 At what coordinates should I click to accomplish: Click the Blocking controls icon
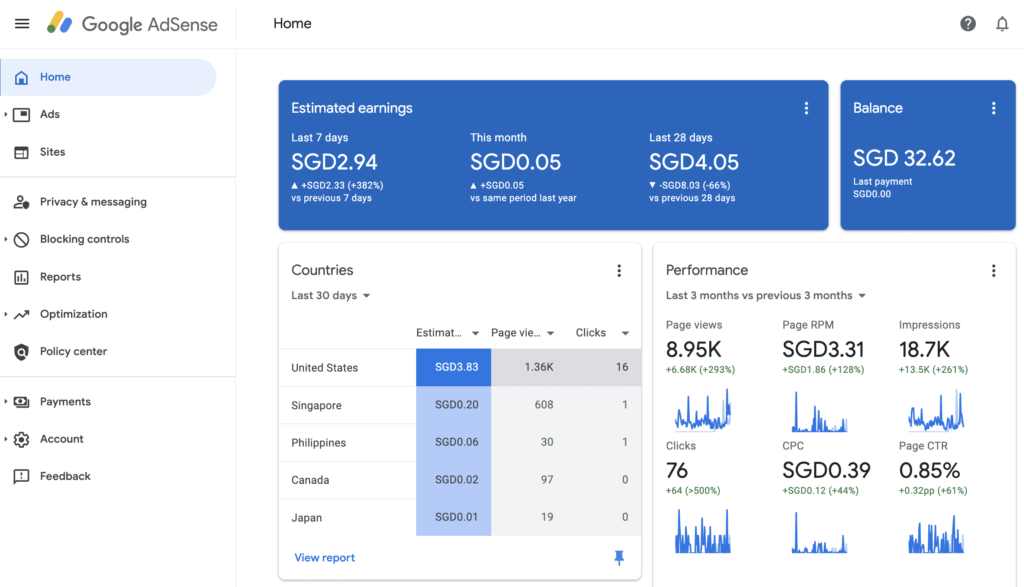[22, 240]
